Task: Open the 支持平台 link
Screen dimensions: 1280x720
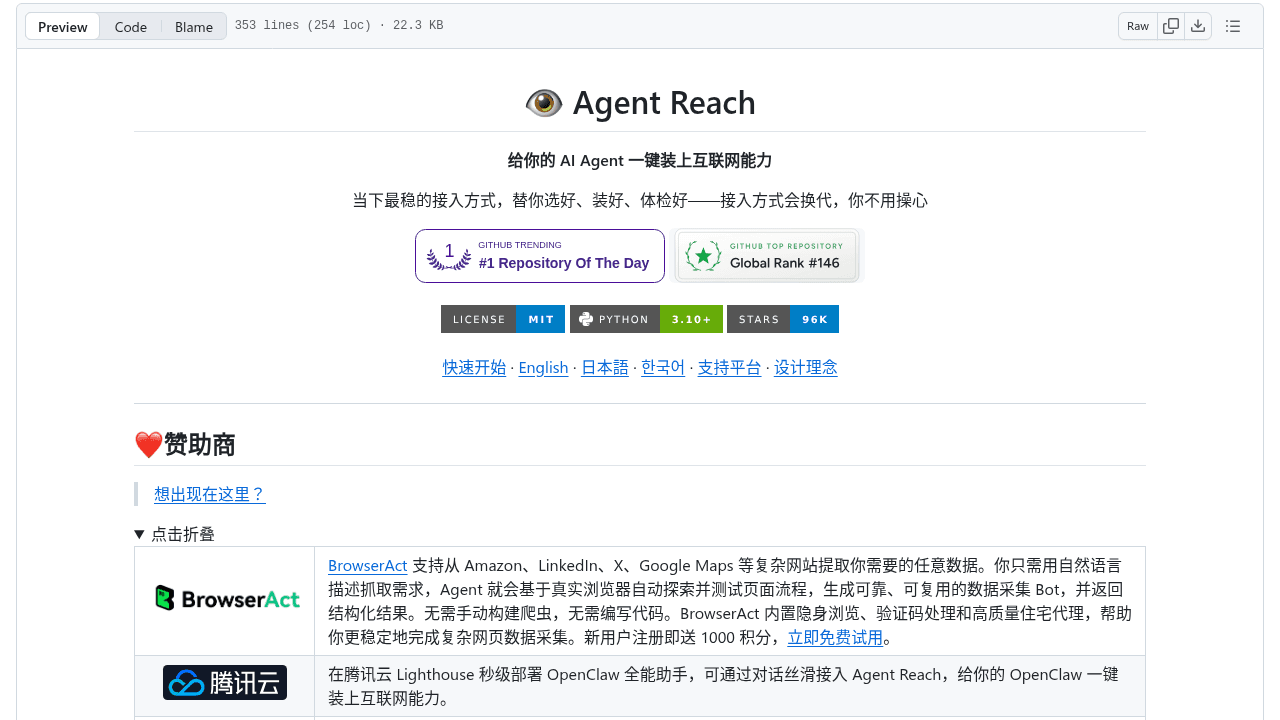Action: (x=729, y=367)
